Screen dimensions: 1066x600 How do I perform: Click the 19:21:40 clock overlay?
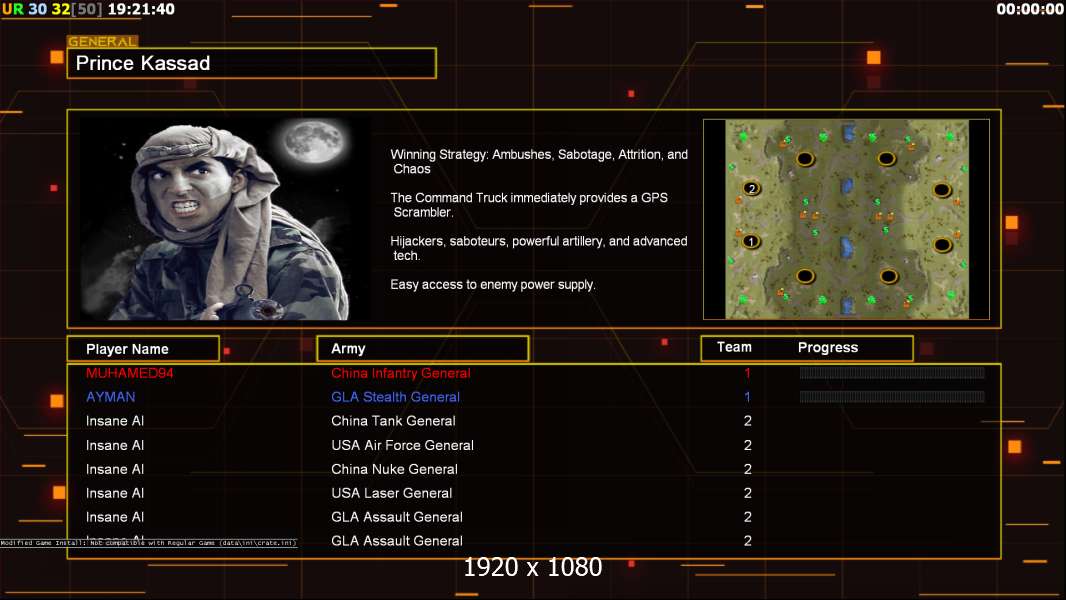[x=141, y=9]
